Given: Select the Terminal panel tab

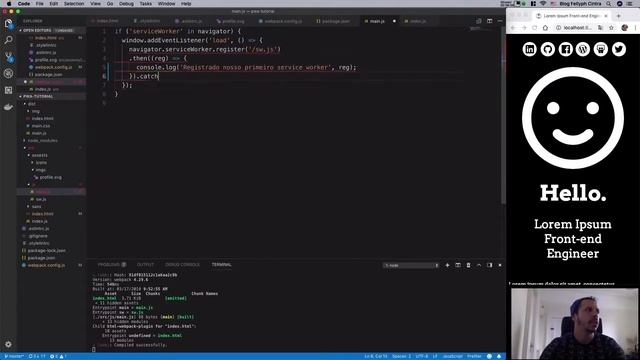Looking at the screenshot, I should coord(221,265).
